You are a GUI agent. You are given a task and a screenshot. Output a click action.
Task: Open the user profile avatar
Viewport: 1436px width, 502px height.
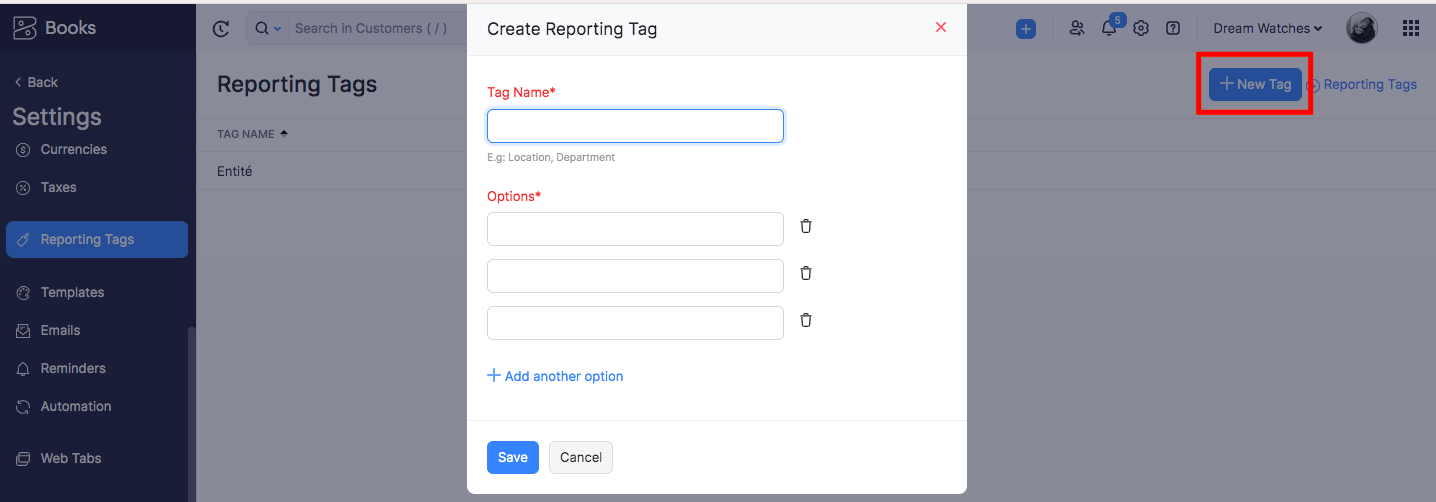tap(1361, 28)
